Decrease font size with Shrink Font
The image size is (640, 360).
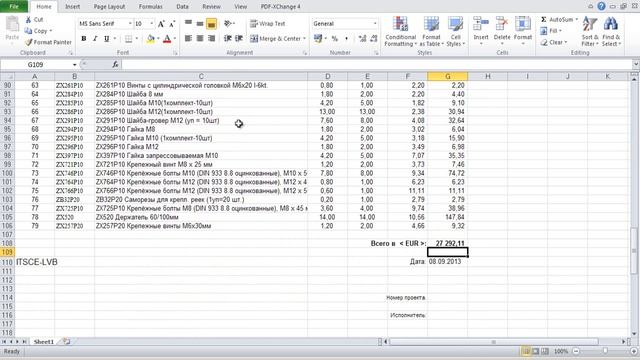point(172,24)
